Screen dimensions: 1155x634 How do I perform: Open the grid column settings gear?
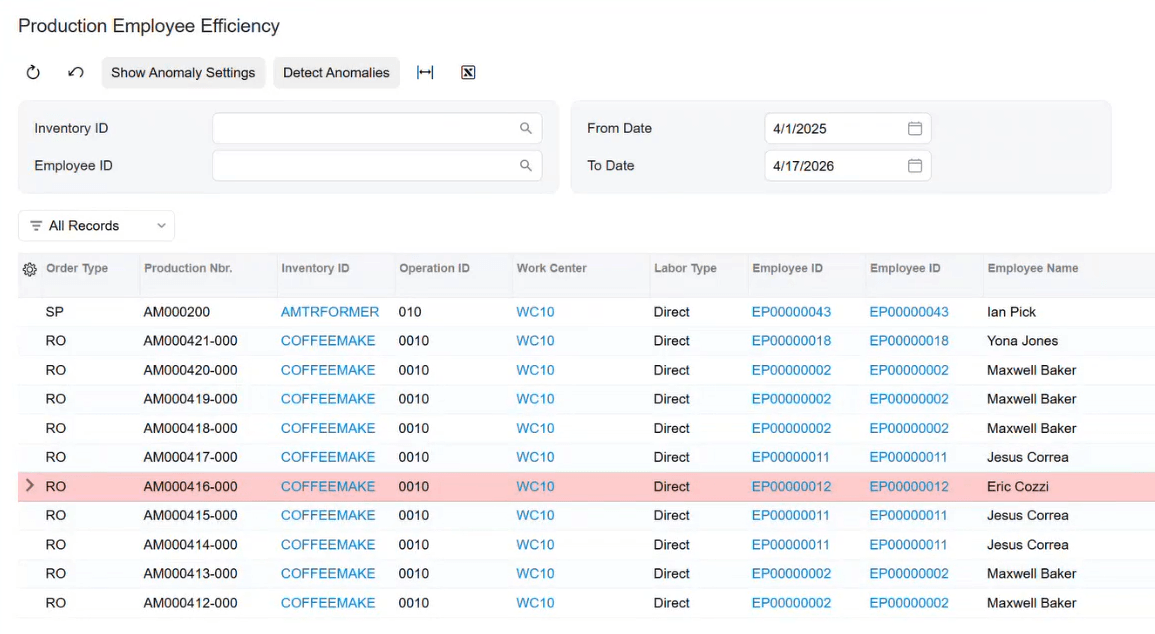click(x=29, y=270)
